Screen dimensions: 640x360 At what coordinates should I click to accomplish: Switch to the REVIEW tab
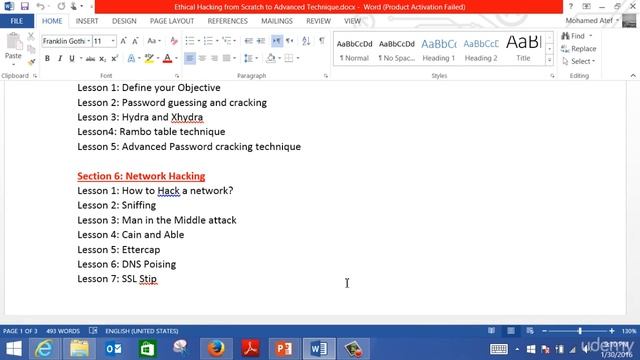(x=318, y=21)
